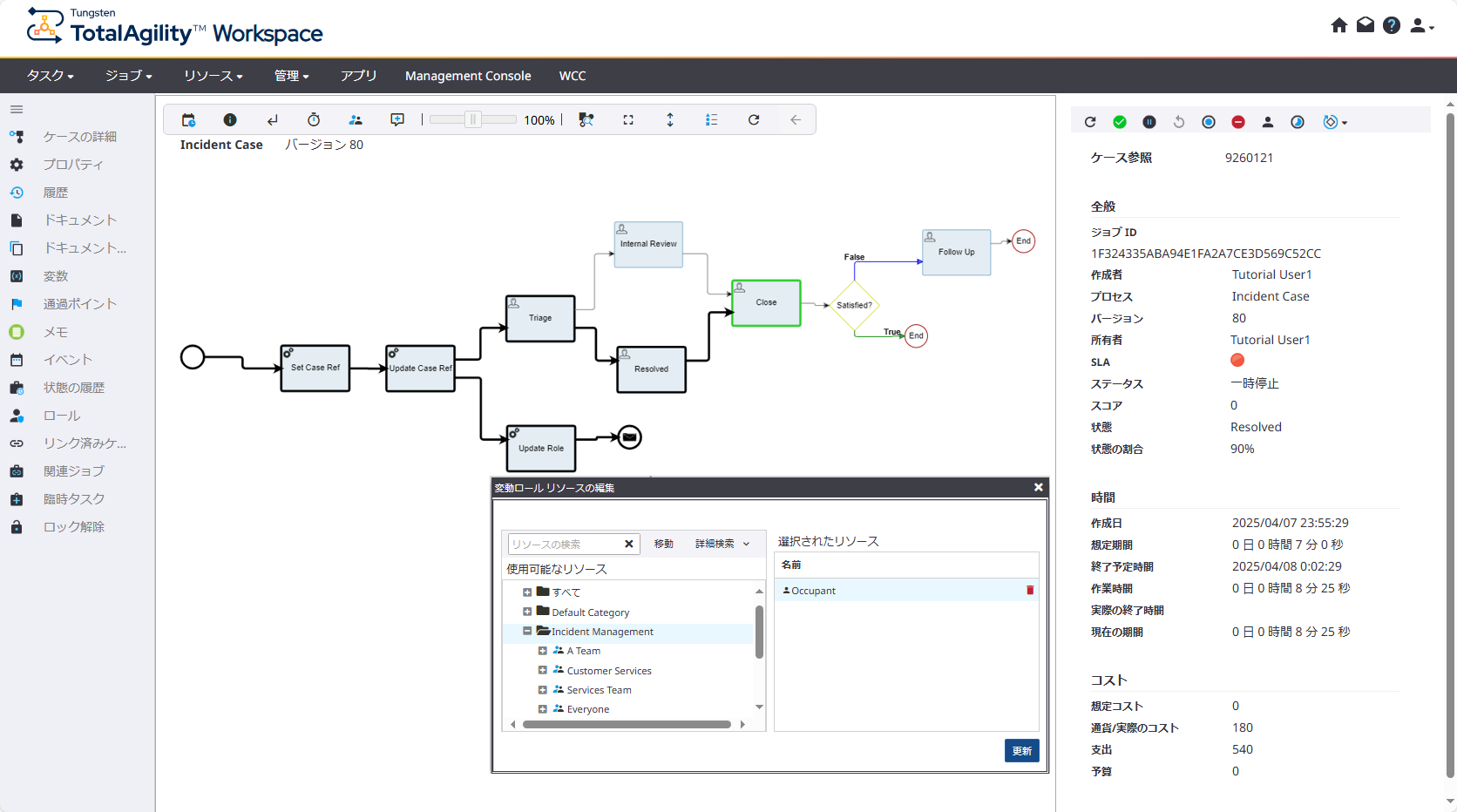
Task: Click the info circle icon in diagram toolbar
Action: [230, 120]
